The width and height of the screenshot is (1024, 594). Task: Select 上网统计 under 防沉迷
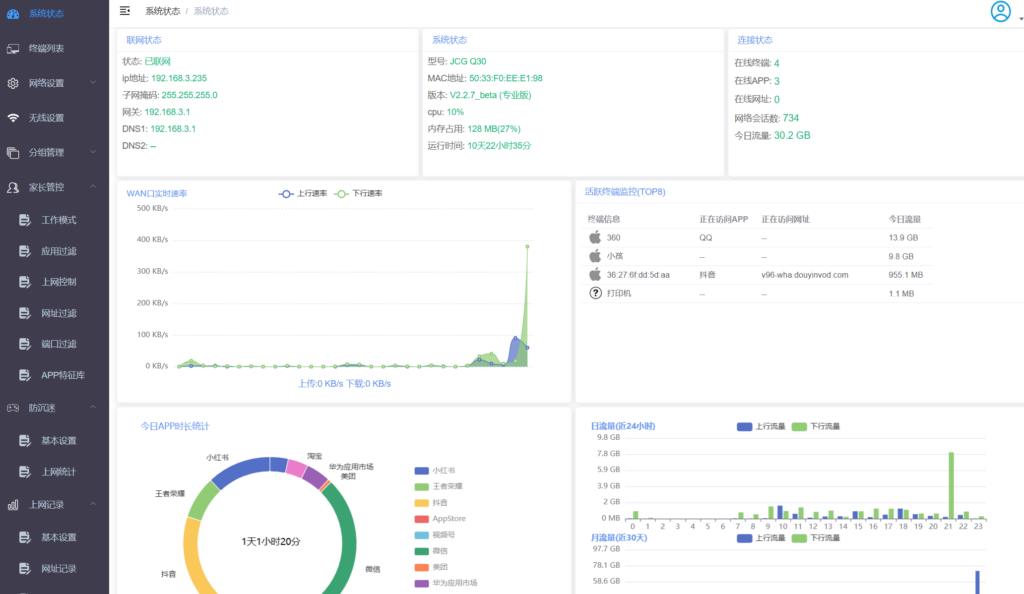click(x=59, y=472)
